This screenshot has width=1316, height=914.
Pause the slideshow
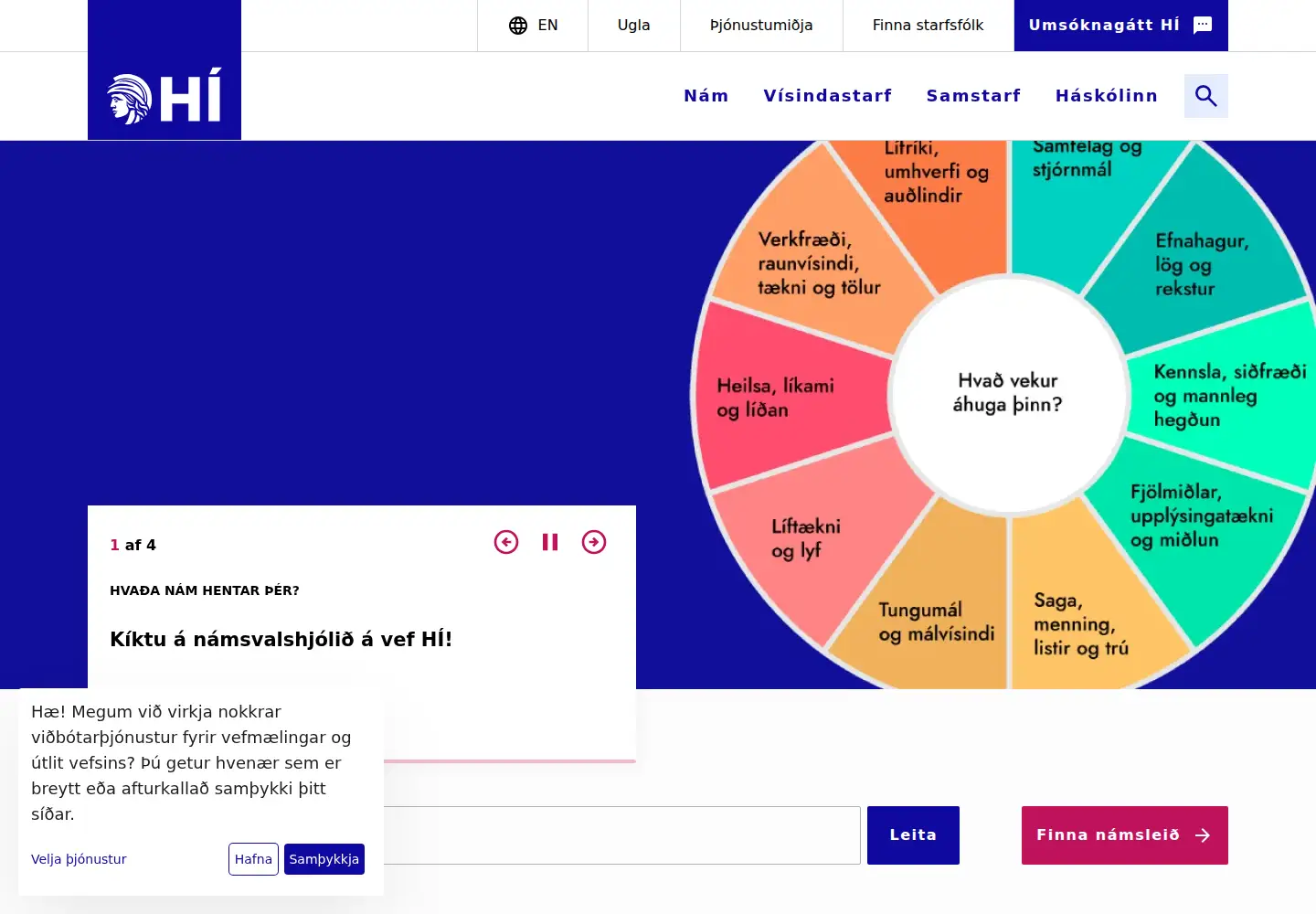pos(550,542)
